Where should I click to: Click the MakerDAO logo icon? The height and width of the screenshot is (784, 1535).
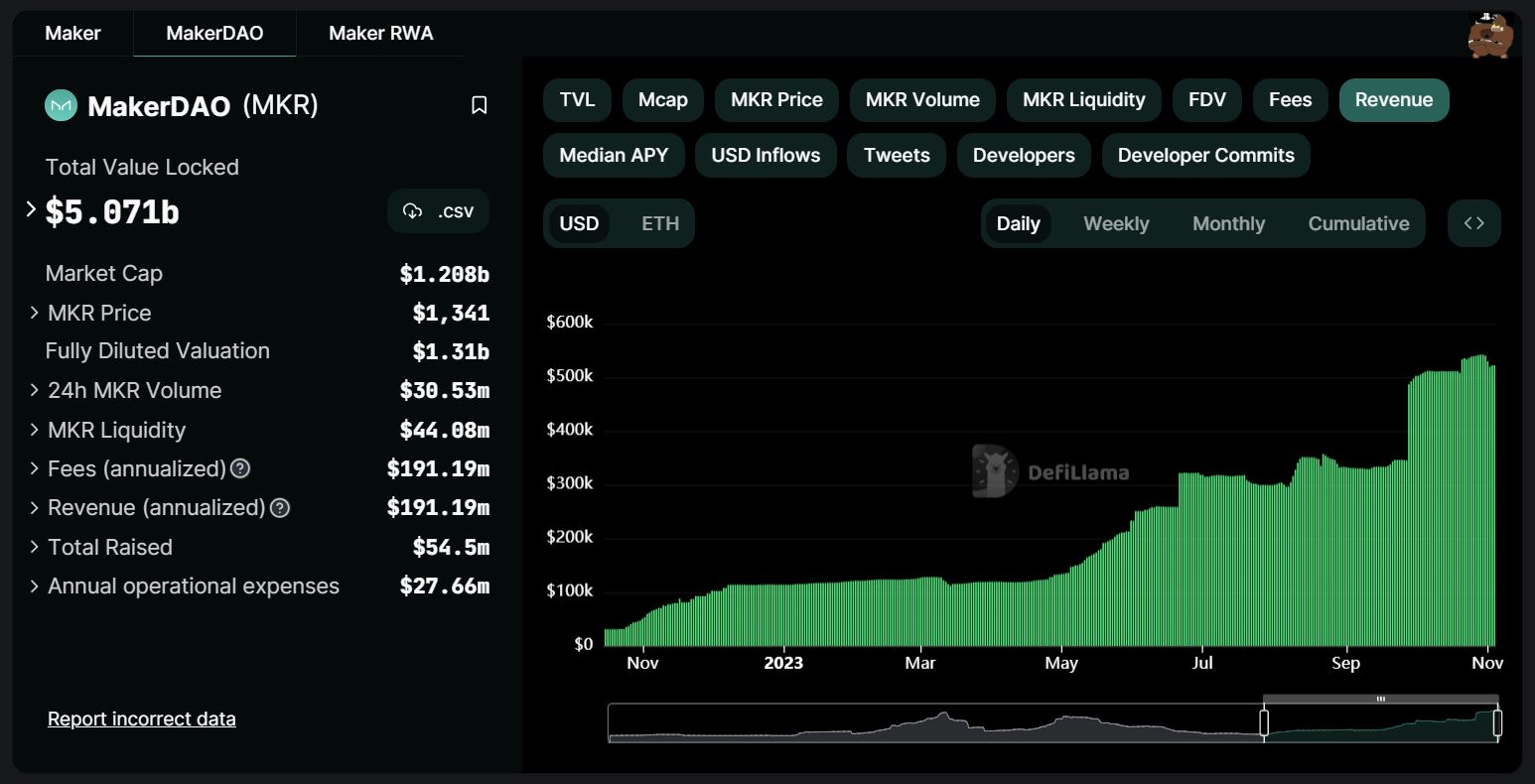coord(62,105)
